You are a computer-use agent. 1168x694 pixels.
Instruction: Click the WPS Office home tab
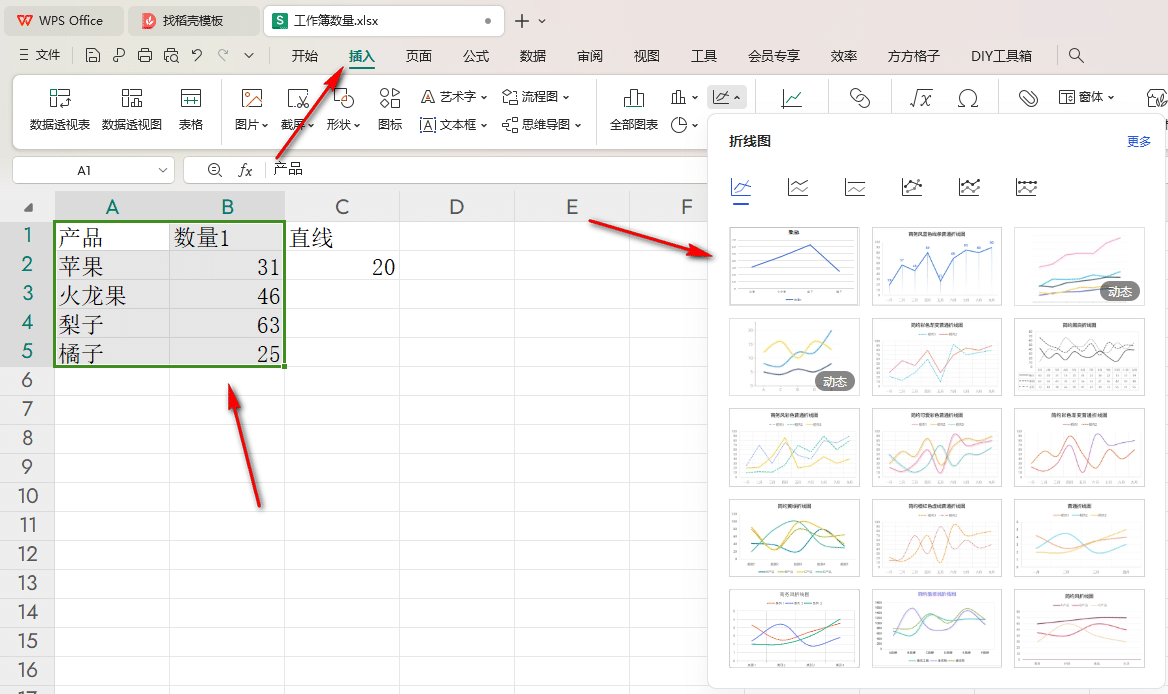[x=64, y=21]
